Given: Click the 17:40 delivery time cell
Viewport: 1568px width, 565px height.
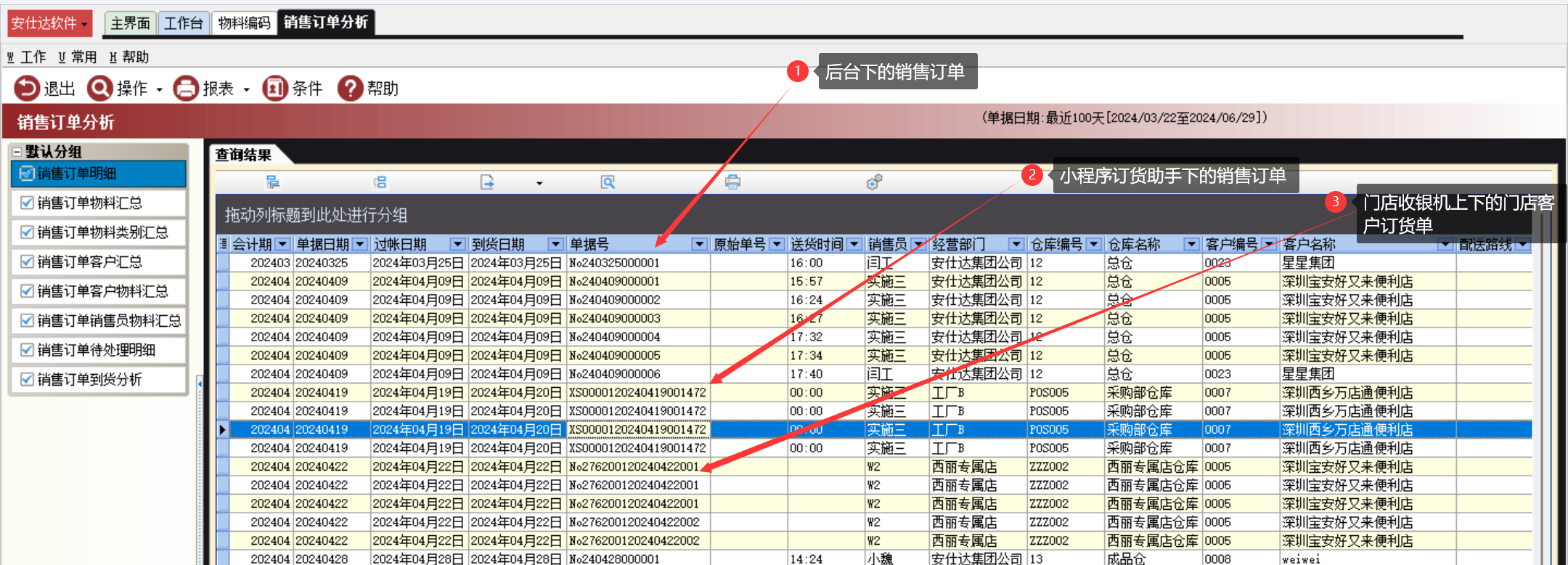Looking at the screenshot, I should (826, 374).
